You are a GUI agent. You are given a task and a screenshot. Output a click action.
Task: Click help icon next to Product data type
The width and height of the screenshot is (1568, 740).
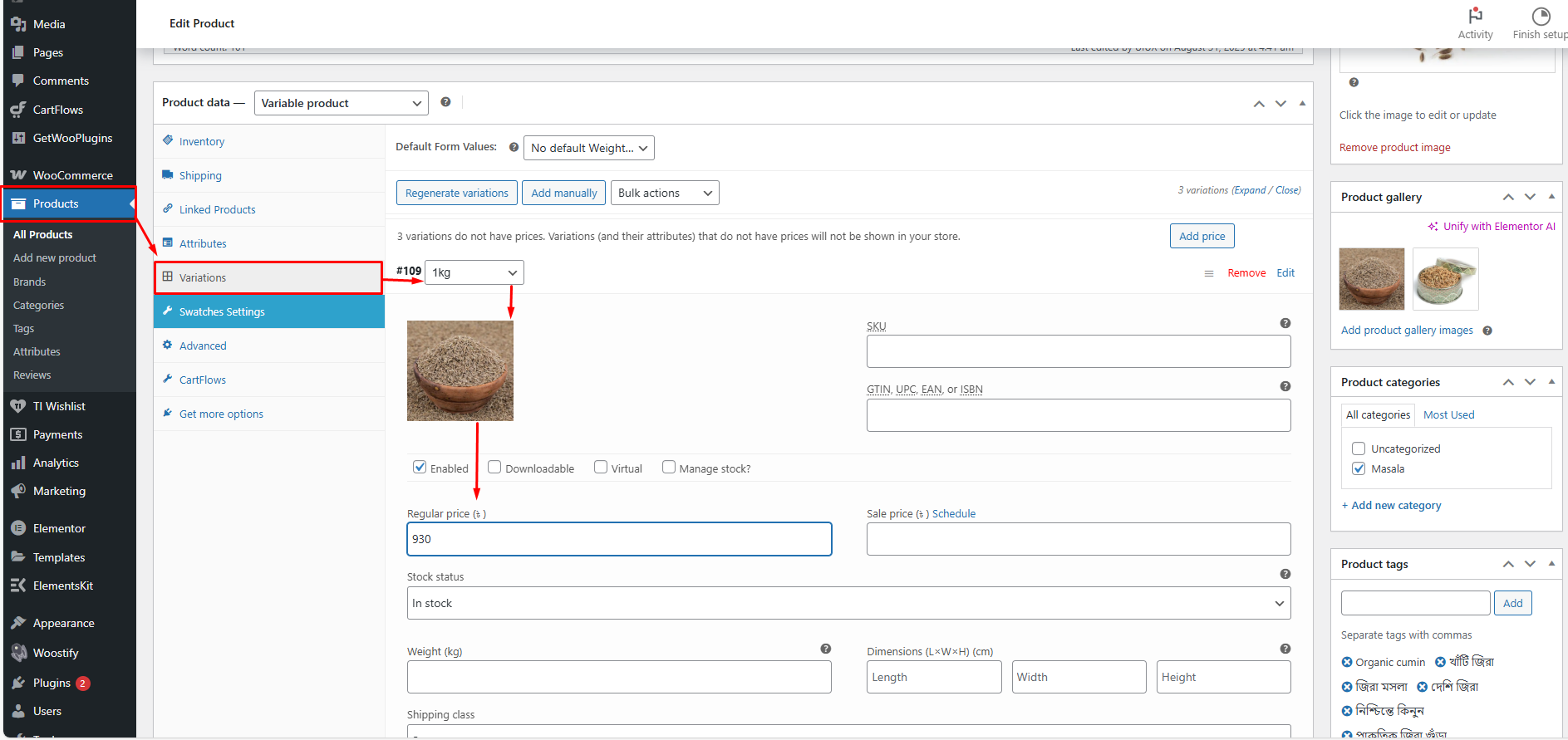(445, 102)
